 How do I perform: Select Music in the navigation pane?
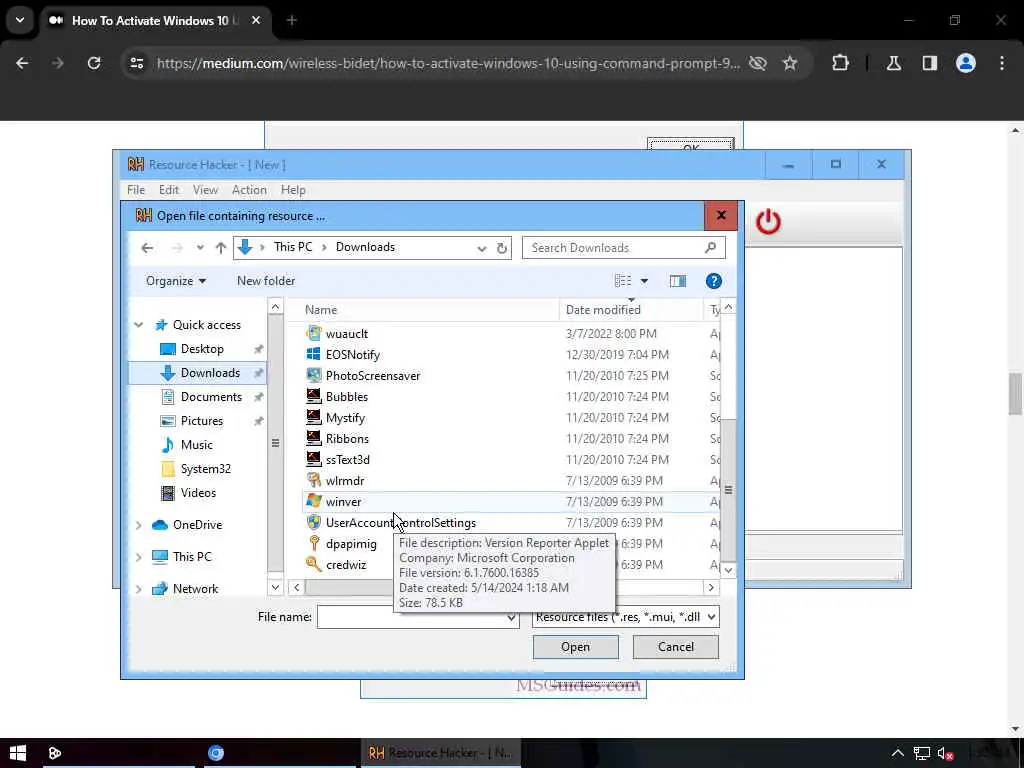click(x=196, y=445)
